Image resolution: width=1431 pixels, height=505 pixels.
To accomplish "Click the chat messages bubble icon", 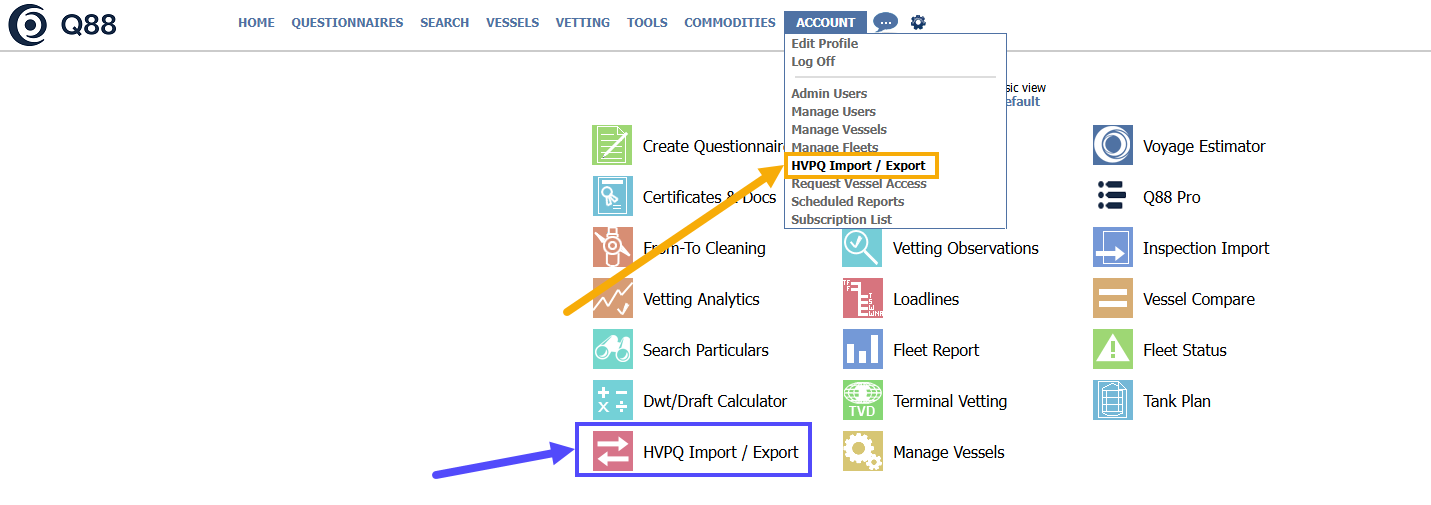I will (885, 22).
